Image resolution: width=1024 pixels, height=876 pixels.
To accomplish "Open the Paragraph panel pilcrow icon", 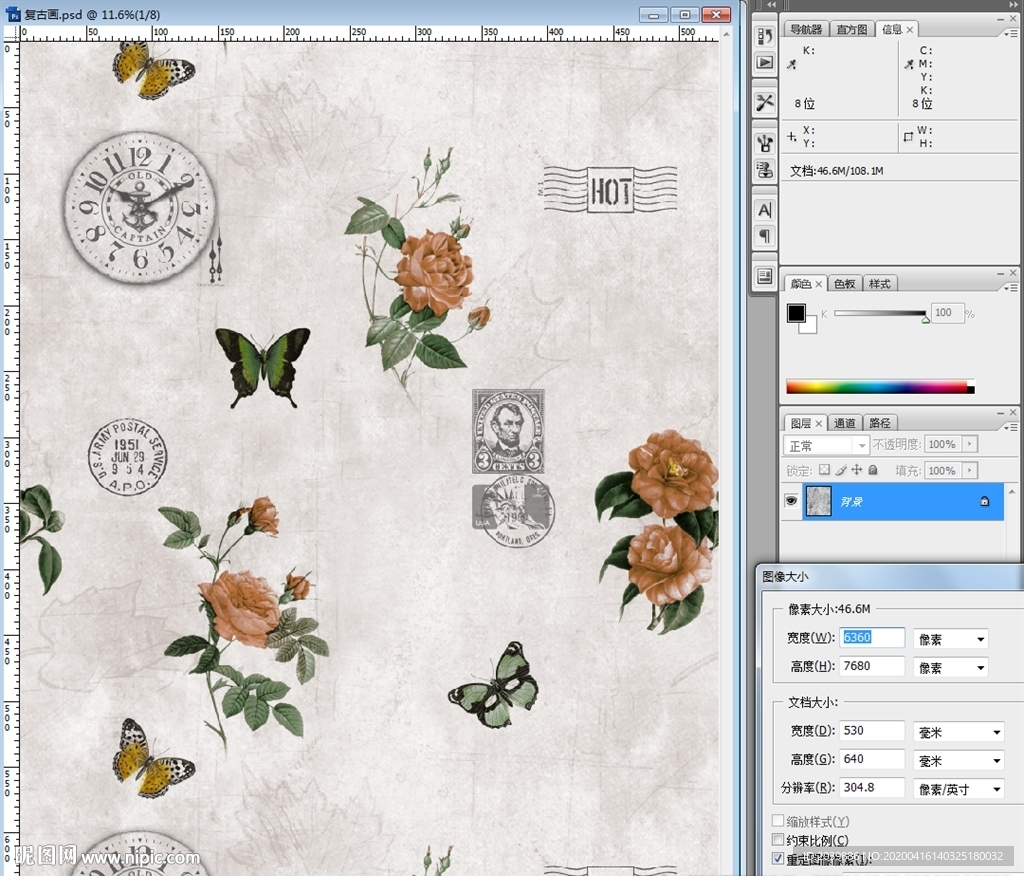I will (765, 236).
